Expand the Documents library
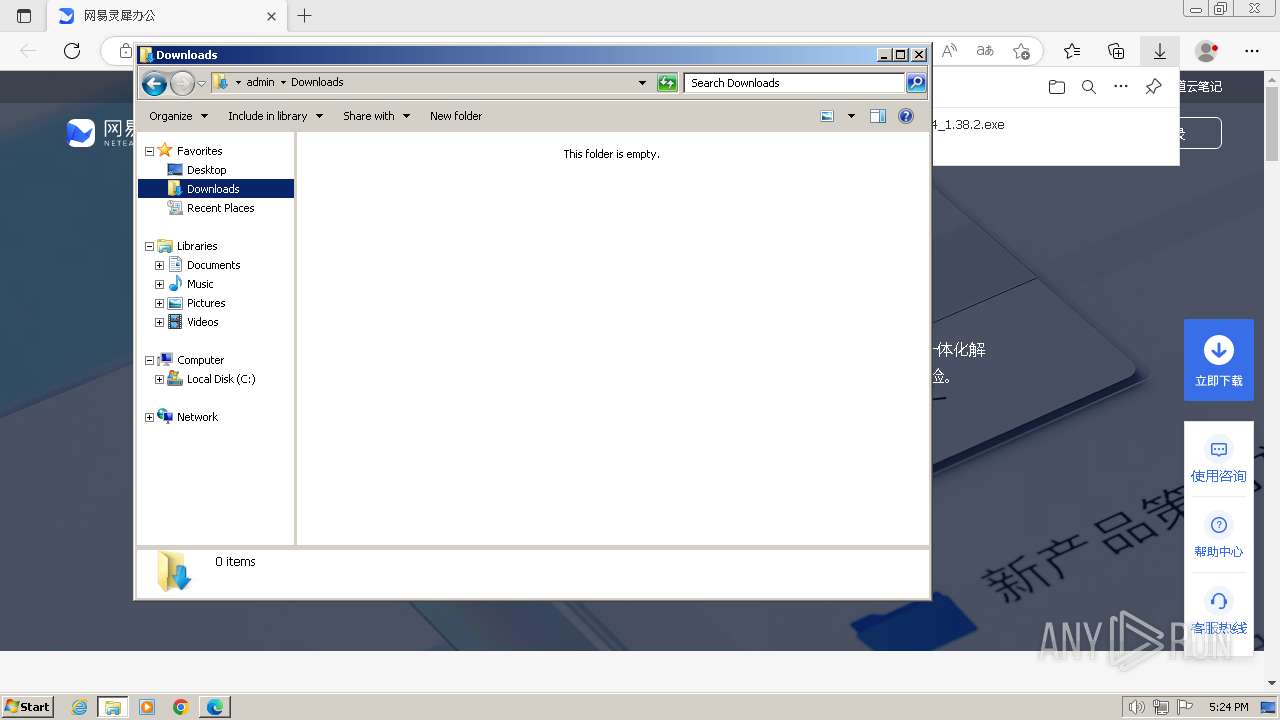The width and height of the screenshot is (1280, 720). point(159,265)
